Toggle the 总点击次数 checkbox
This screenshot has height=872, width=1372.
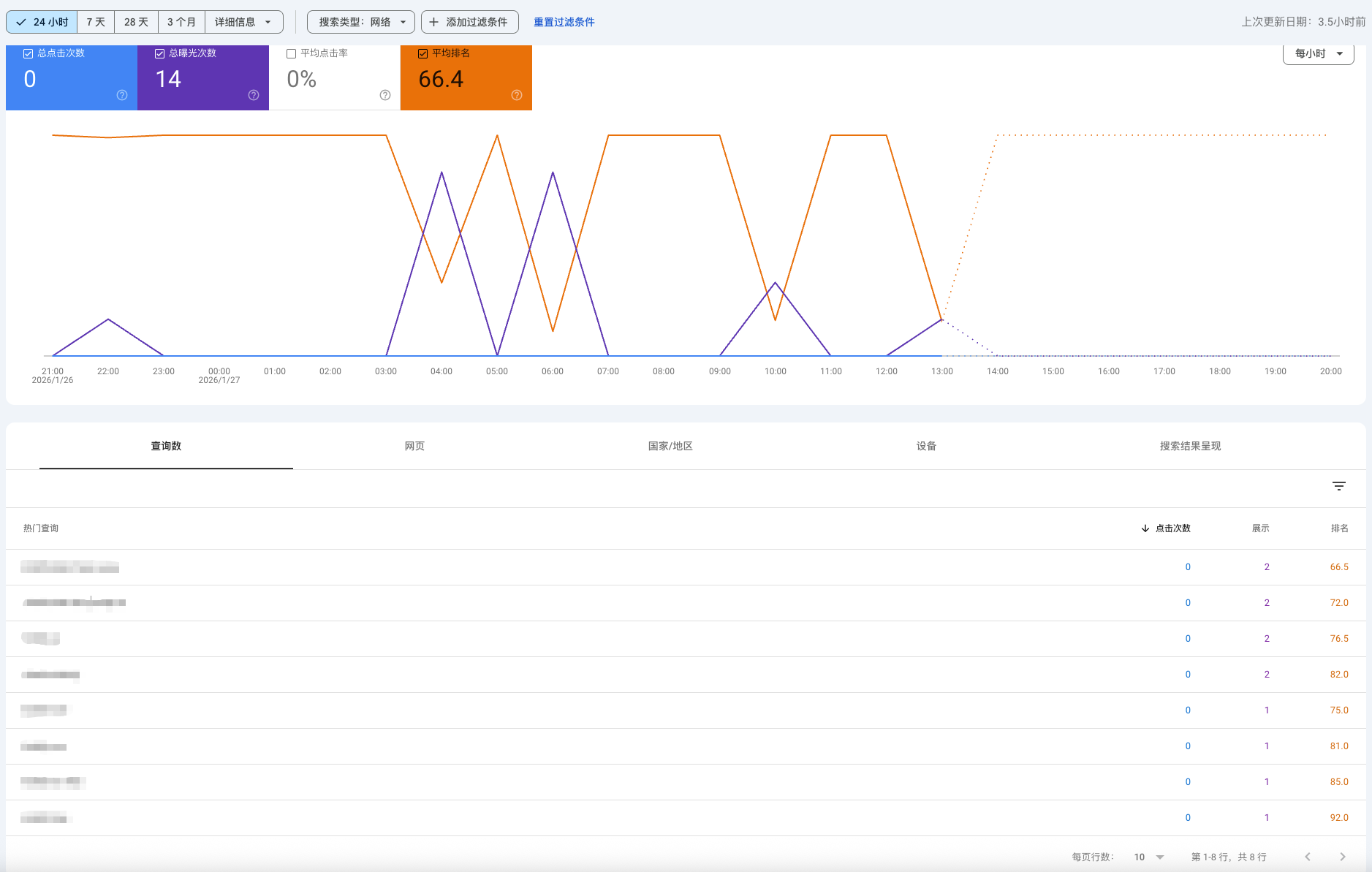pyautogui.click(x=29, y=53)
